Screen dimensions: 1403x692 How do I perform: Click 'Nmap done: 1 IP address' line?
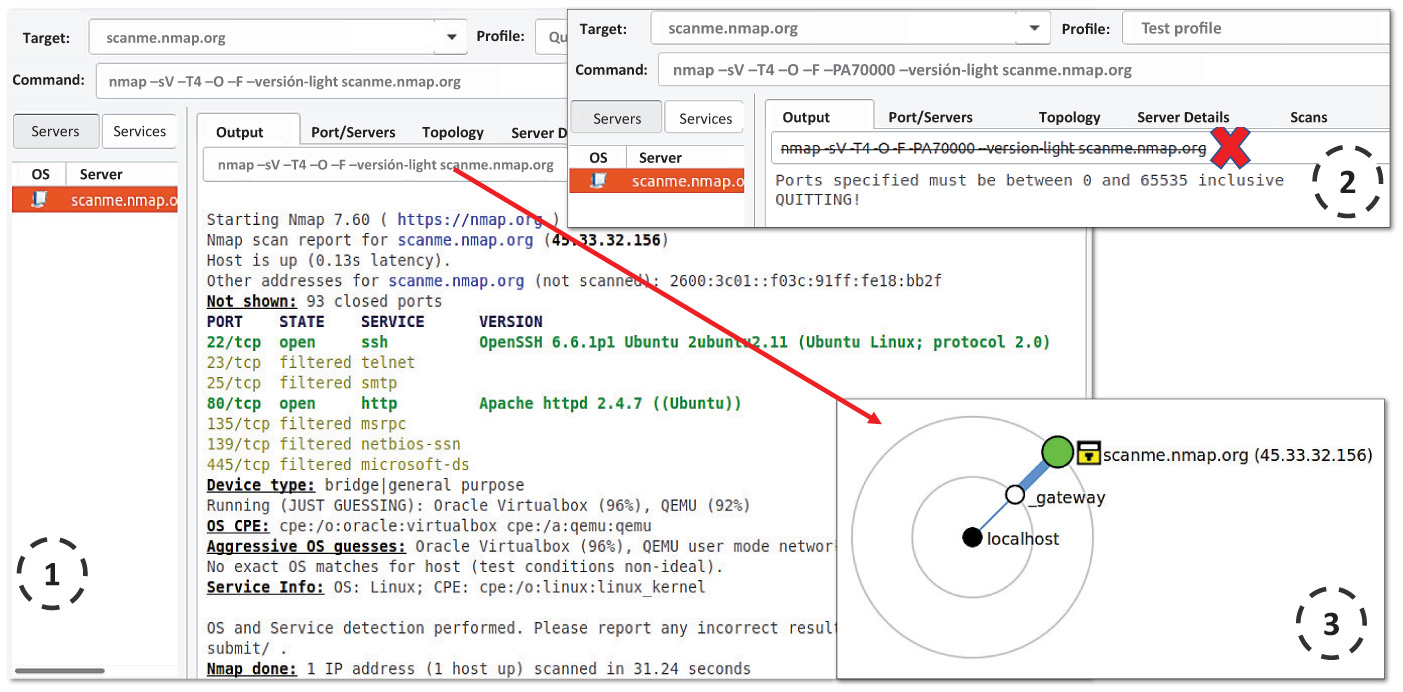click(x=478, y=668)
